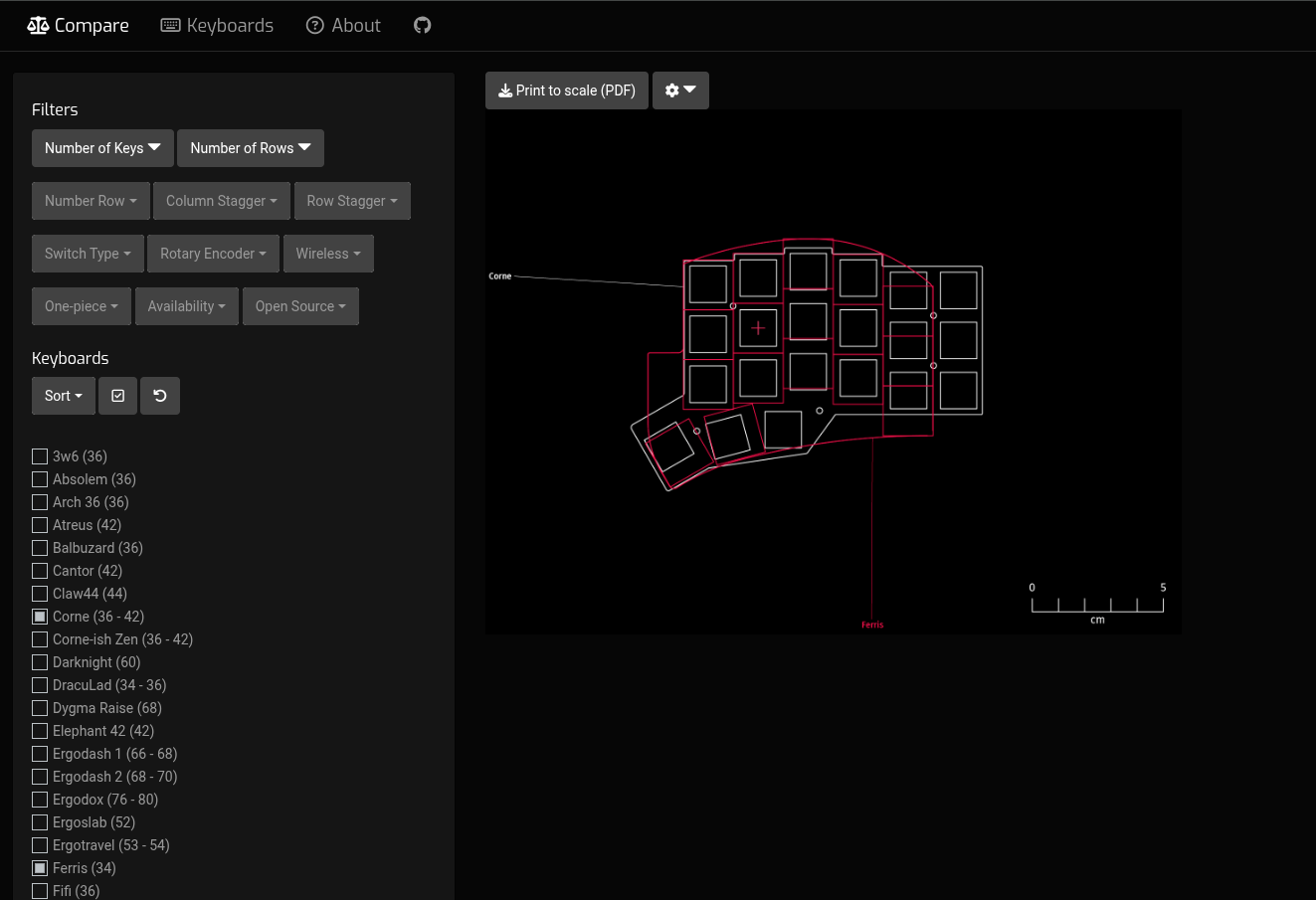Image resolution: width=1316 pixels, height=900 pixels.
Task: Go to the Keyboards tab
Action: point(229,26)
